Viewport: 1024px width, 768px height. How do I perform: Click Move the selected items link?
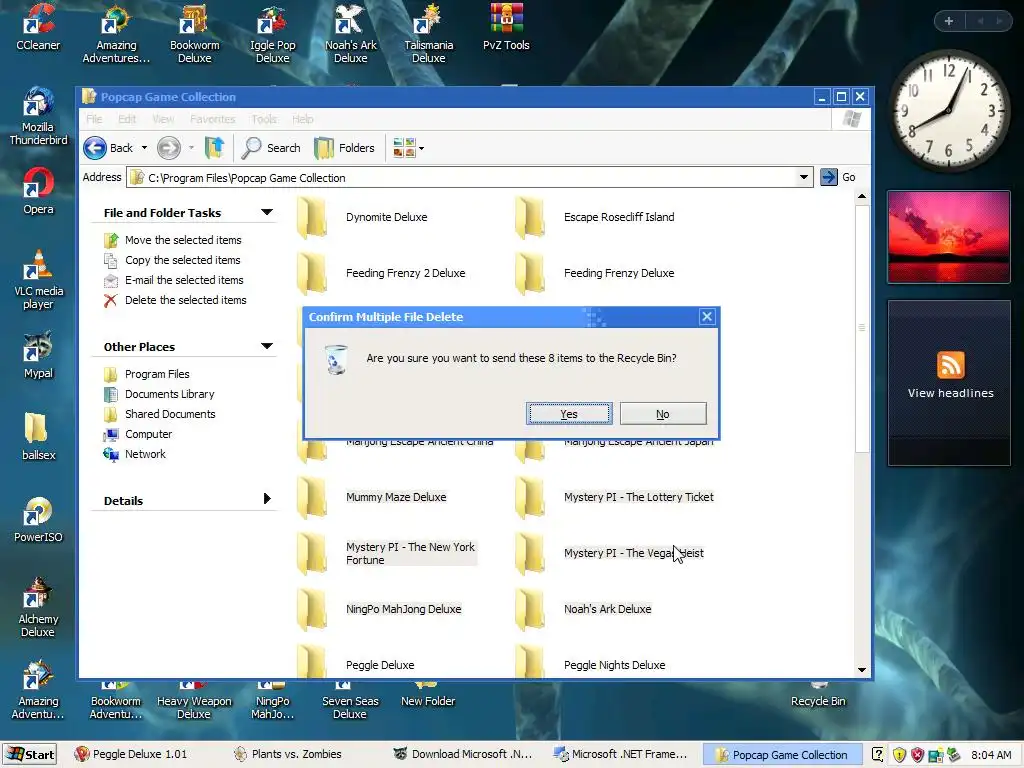(183, 240)
